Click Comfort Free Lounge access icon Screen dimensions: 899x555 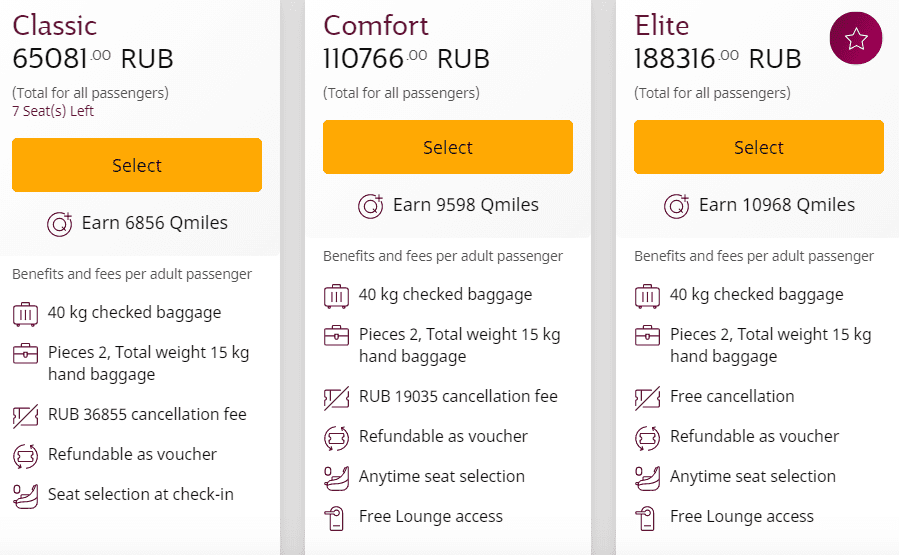click(335, 518)
